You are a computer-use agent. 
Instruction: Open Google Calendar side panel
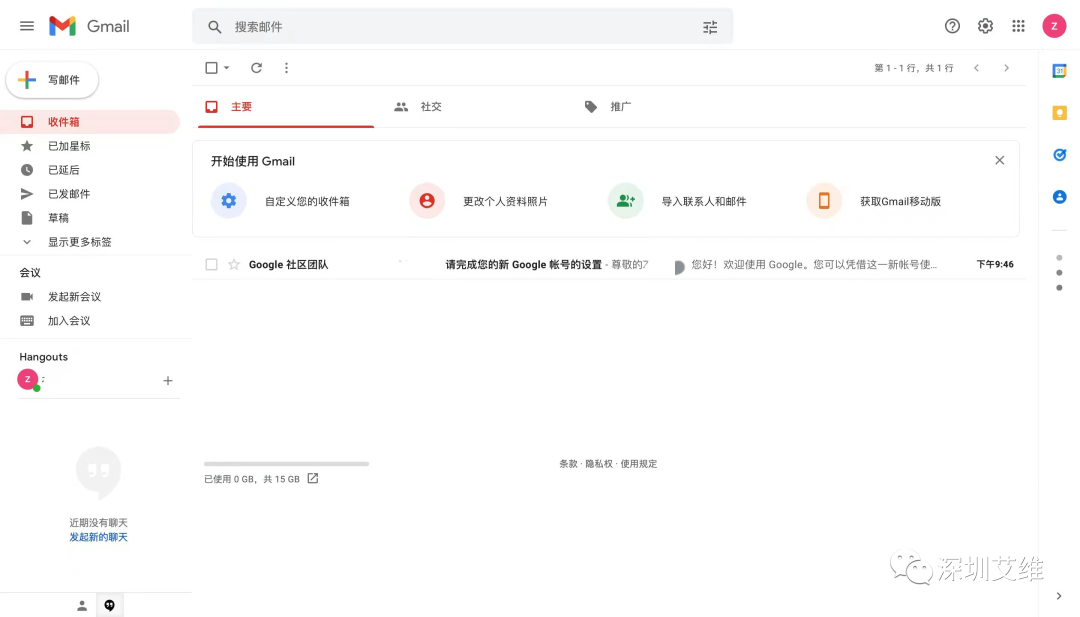1059,71
